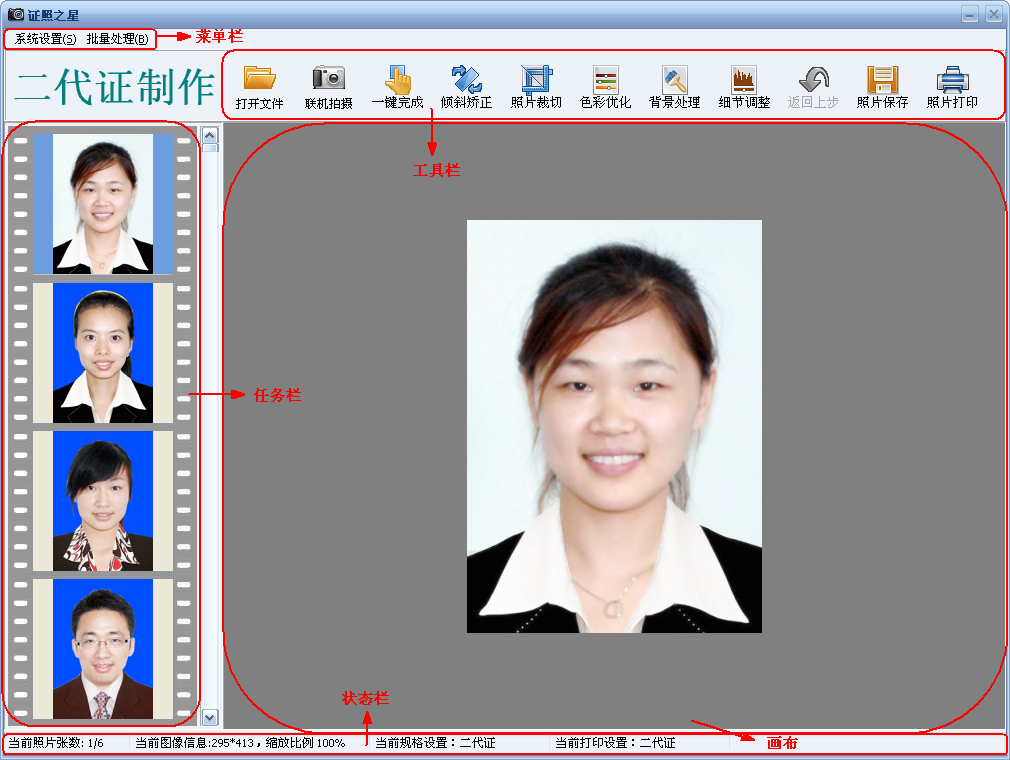The image size is (1010, 760).
Task: Select the first filmstrip thumbnail
Action: 103,203
